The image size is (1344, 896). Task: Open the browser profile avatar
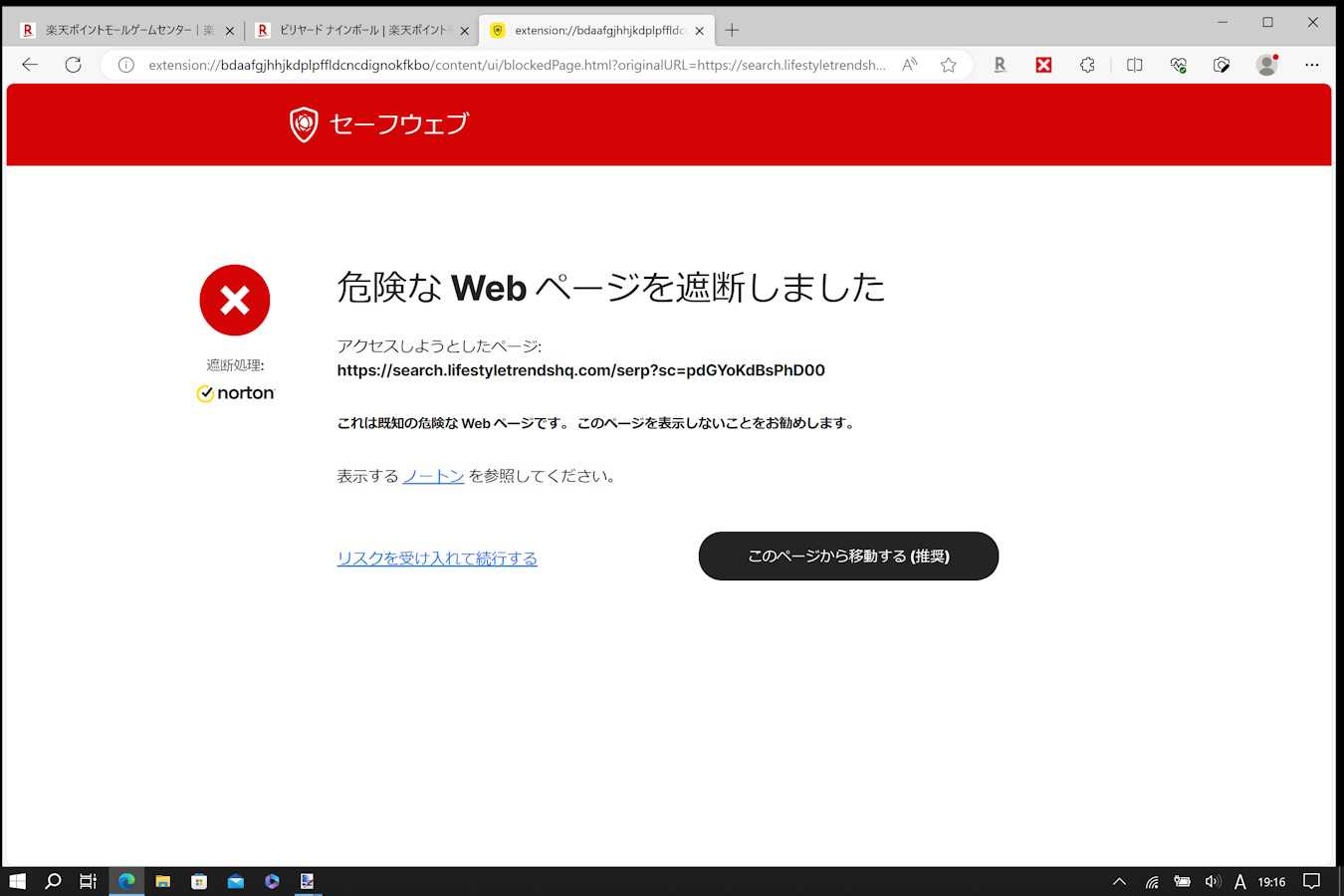tap(1267, 65)
